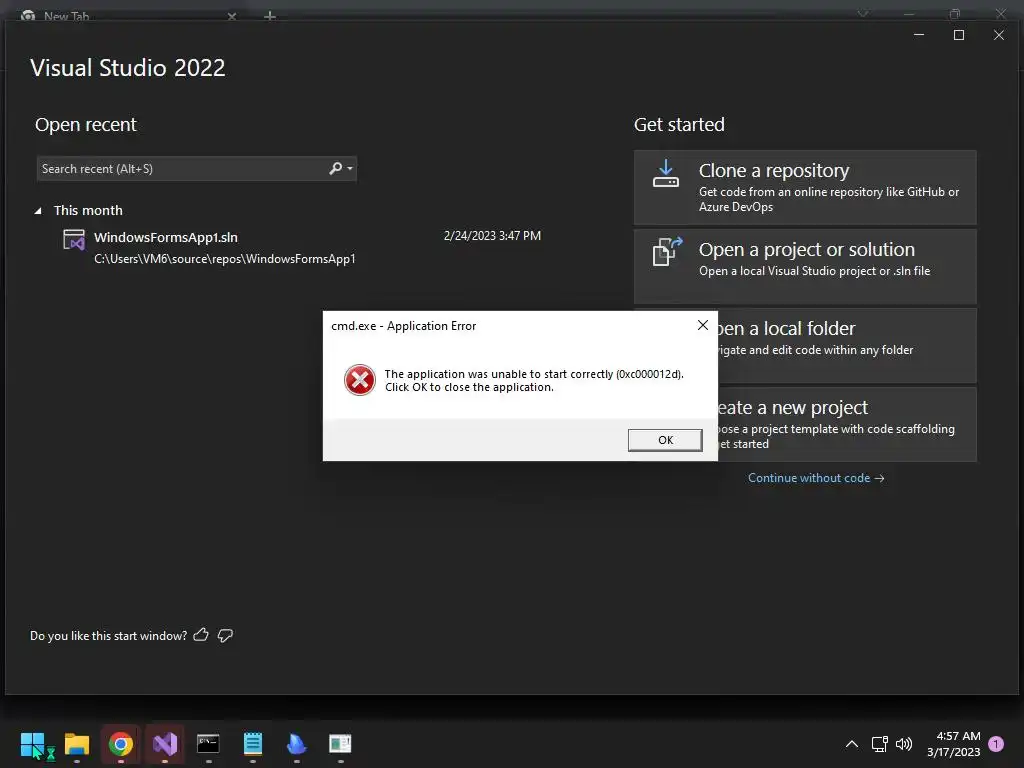Click the Open project documents icon
The width and height of the screenshot is (1024, 768).
pyautogui.click(x=667, y=251)
